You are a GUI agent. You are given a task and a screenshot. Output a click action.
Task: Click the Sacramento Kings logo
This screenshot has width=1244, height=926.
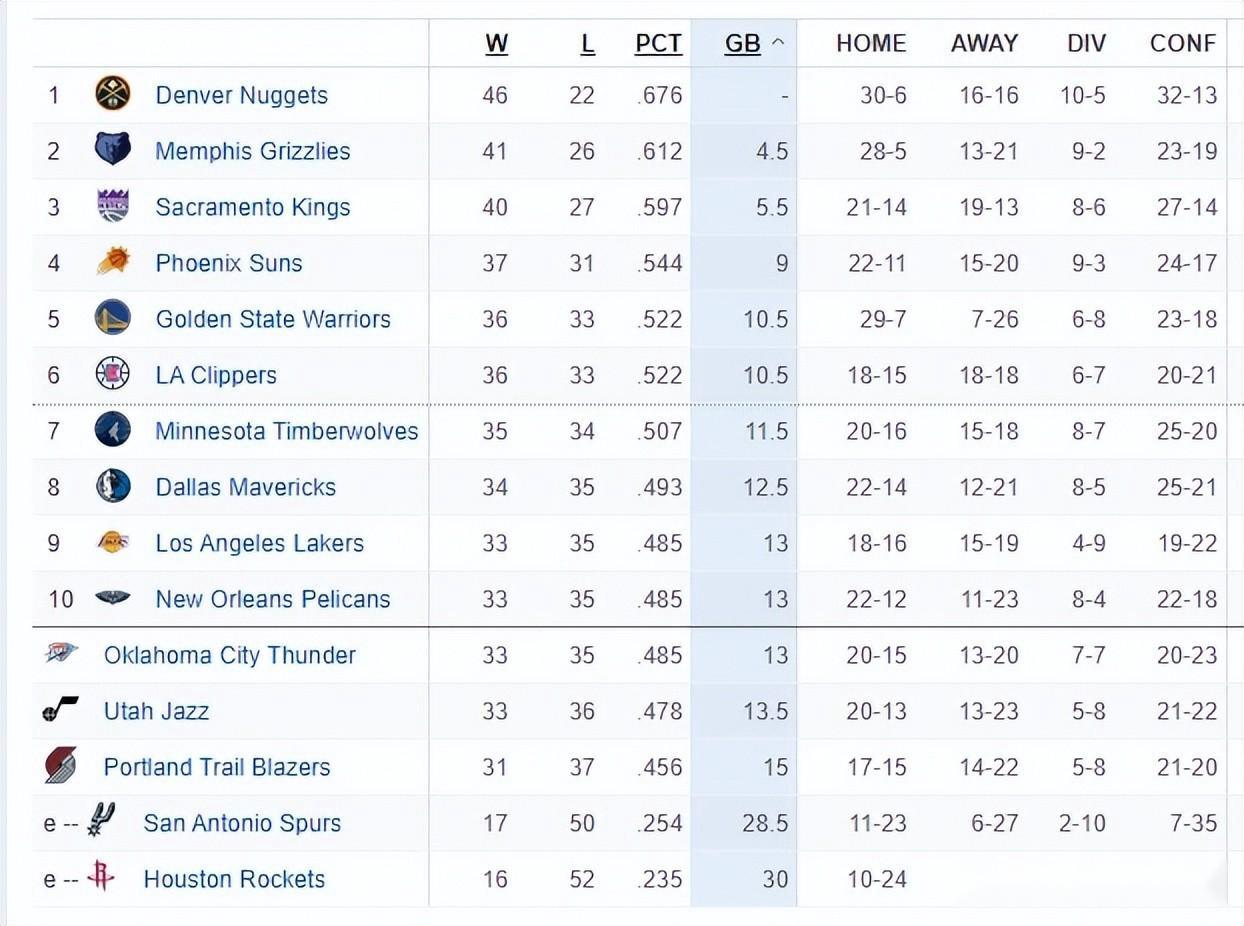[112, 206]
